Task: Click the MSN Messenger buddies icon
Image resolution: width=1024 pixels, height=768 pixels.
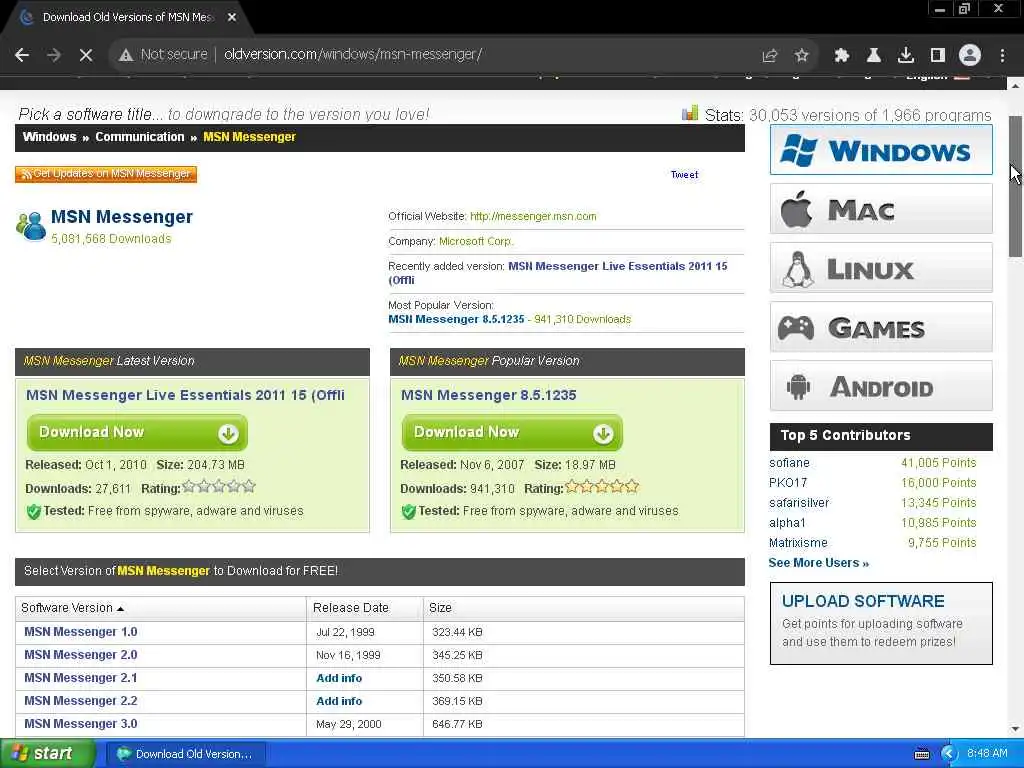Action: 31,226
